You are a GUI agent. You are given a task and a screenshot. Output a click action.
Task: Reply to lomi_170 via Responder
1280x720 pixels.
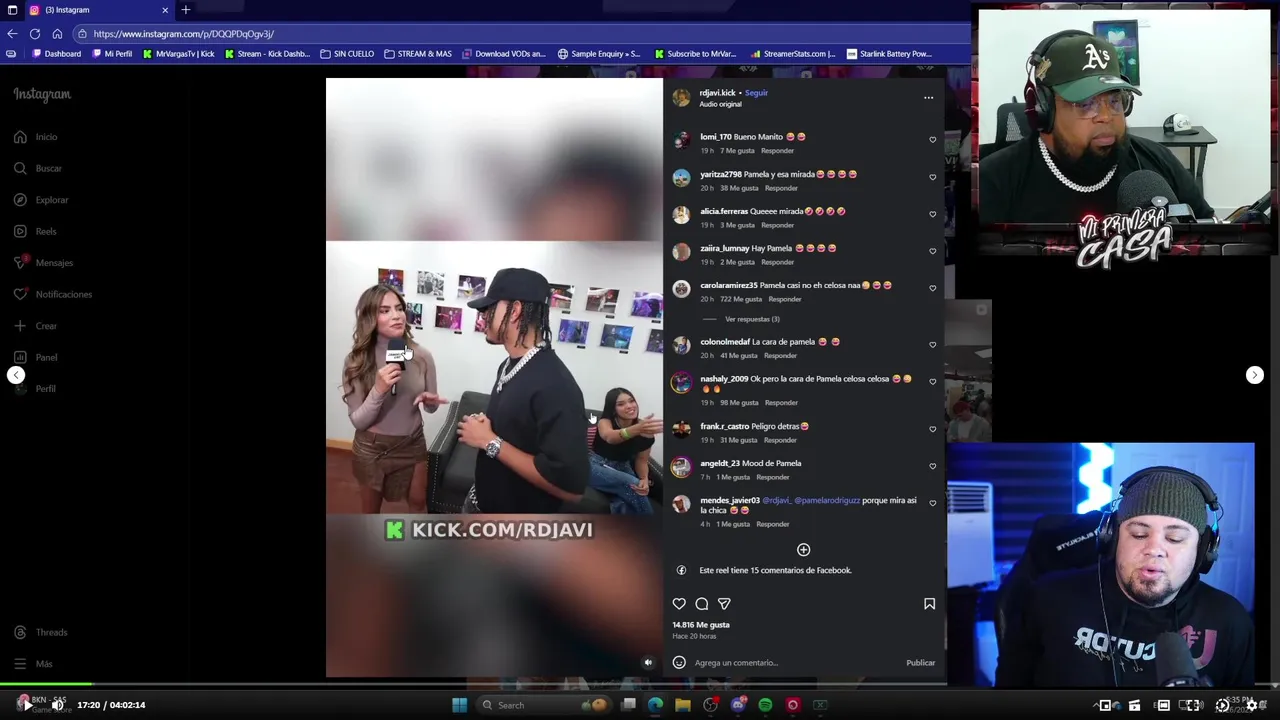[777, 151]
